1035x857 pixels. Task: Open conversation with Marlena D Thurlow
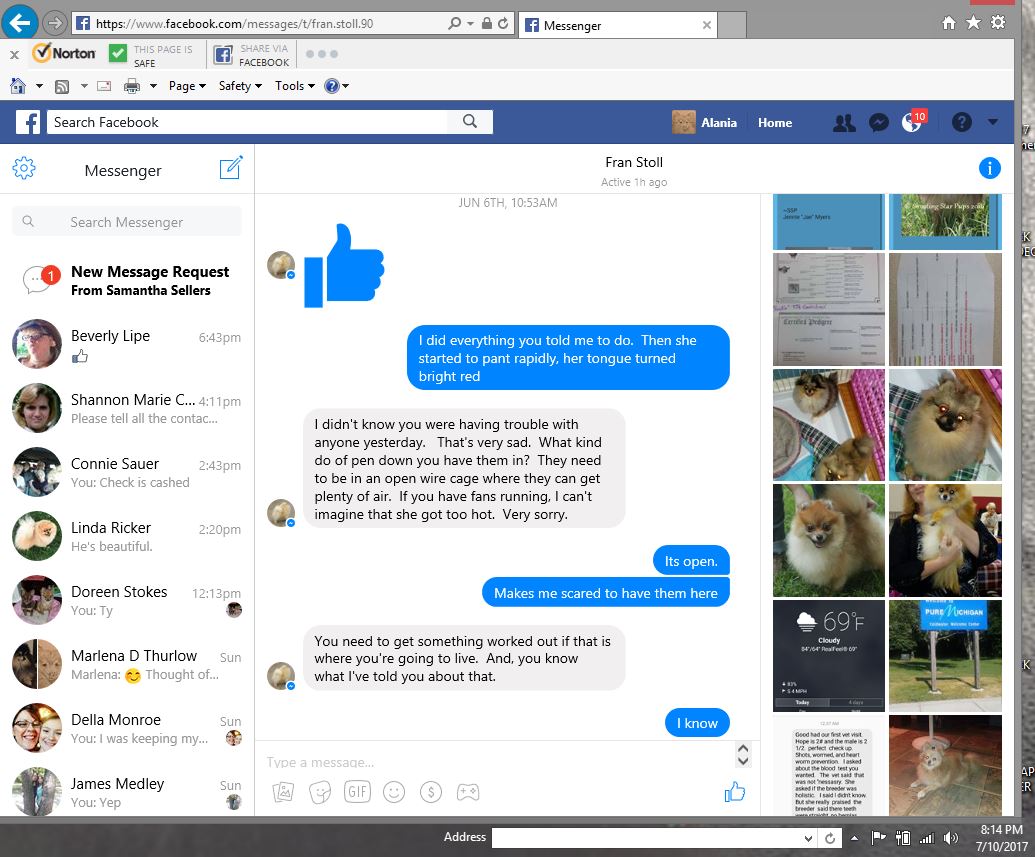[127, 665]
